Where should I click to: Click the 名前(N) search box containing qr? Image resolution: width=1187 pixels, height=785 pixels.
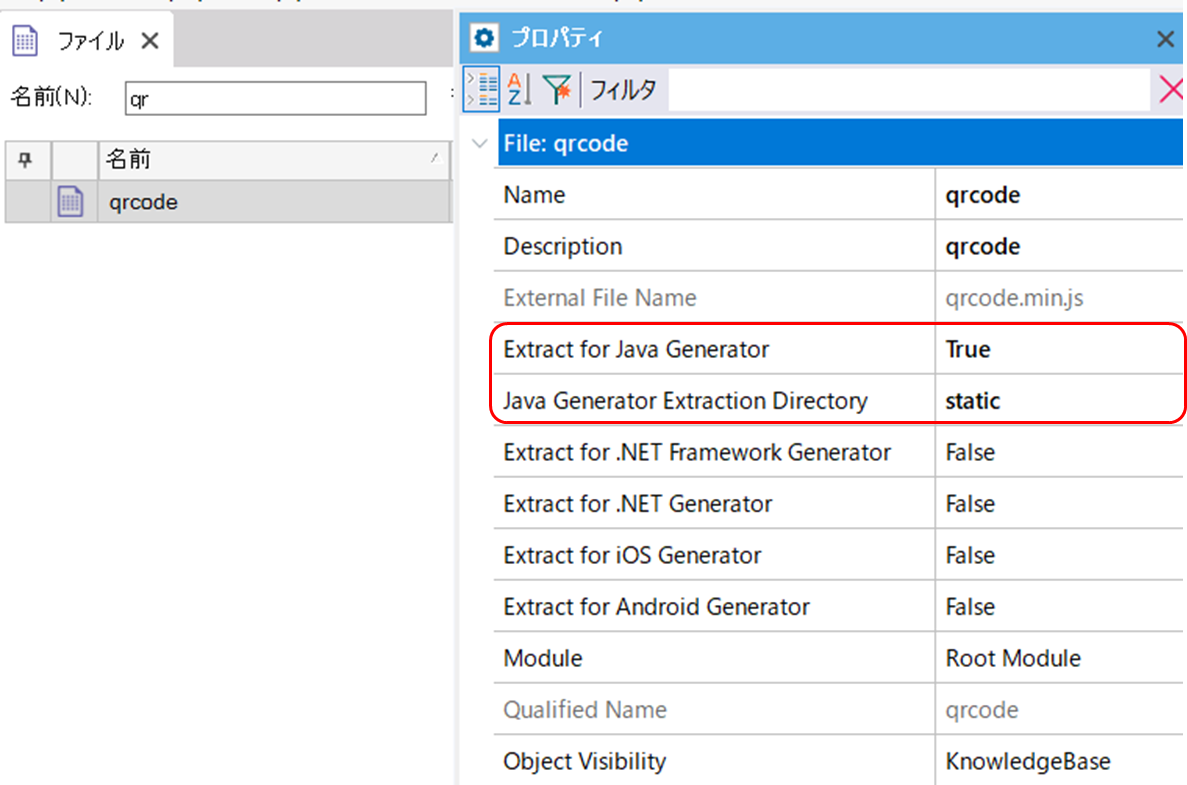pyautogui.click(x=275, y=98)
